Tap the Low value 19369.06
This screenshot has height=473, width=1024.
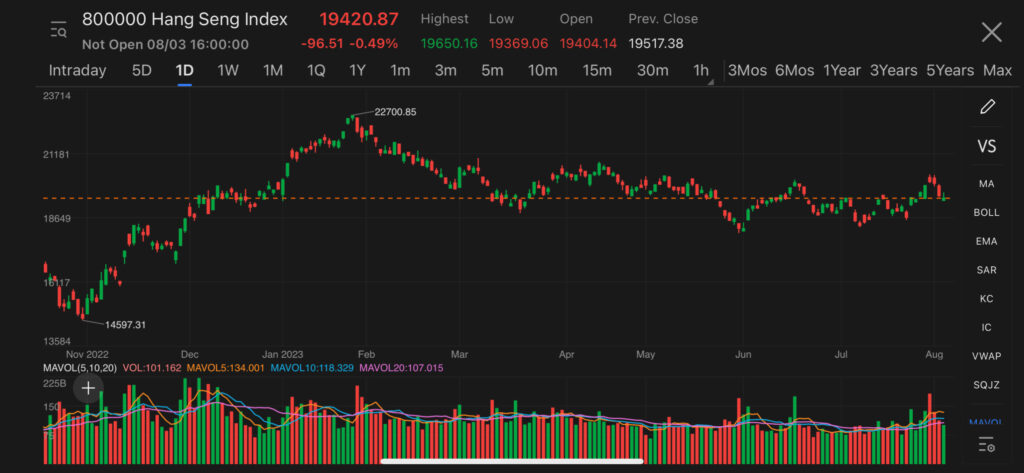[519, 44]
